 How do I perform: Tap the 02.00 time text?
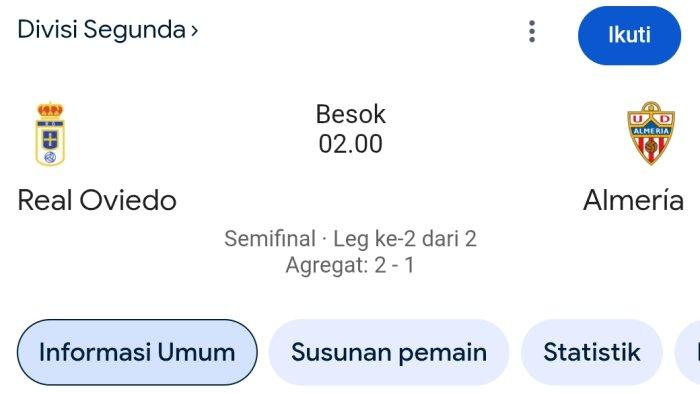tap(350, 144)
